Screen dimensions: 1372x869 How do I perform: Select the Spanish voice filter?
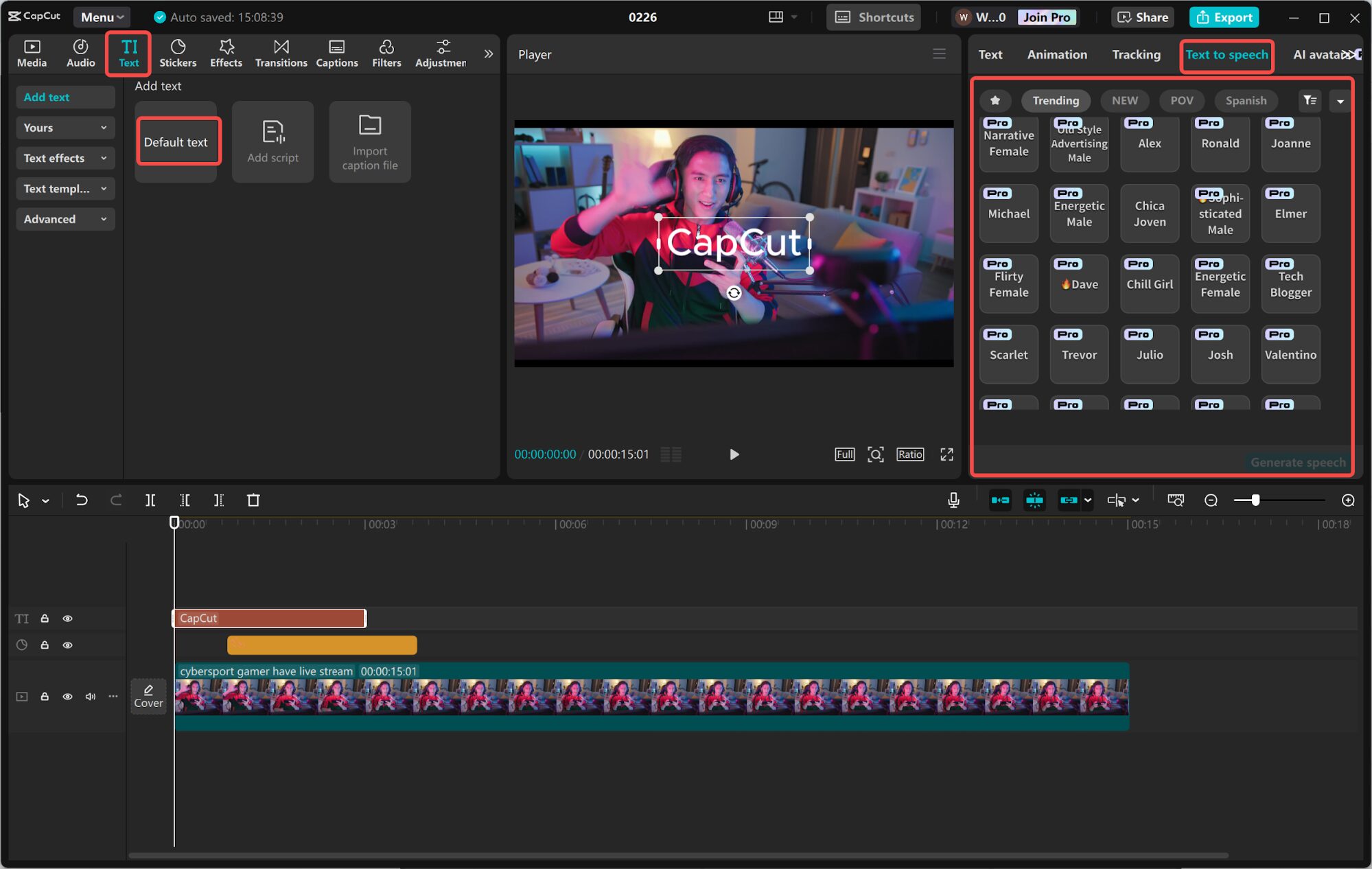tap(1246, 100)
